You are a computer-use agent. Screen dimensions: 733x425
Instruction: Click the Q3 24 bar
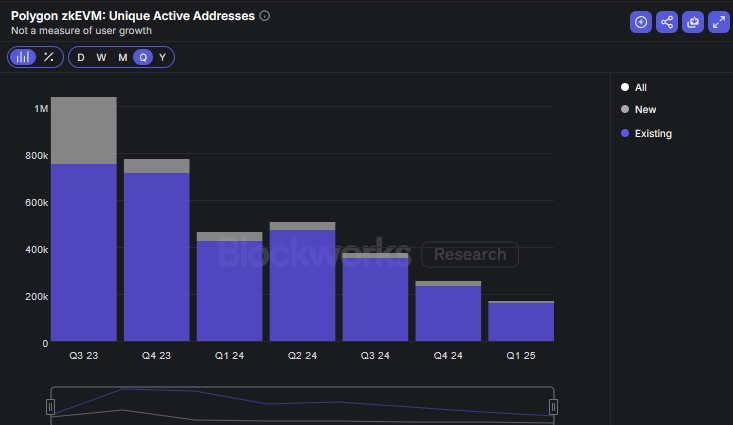pos(375,299)
